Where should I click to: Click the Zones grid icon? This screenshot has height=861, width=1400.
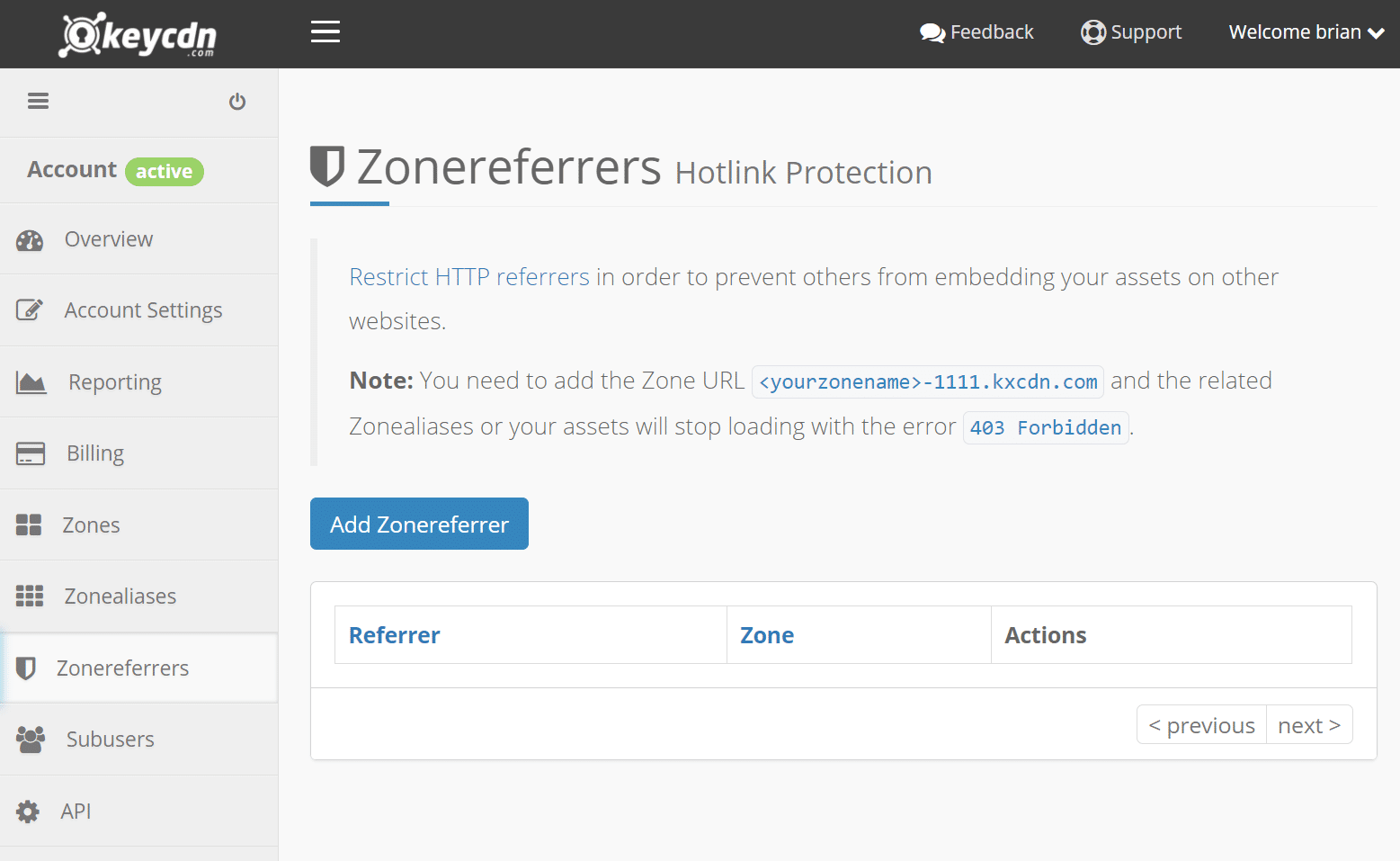click(x=29, y=525)
